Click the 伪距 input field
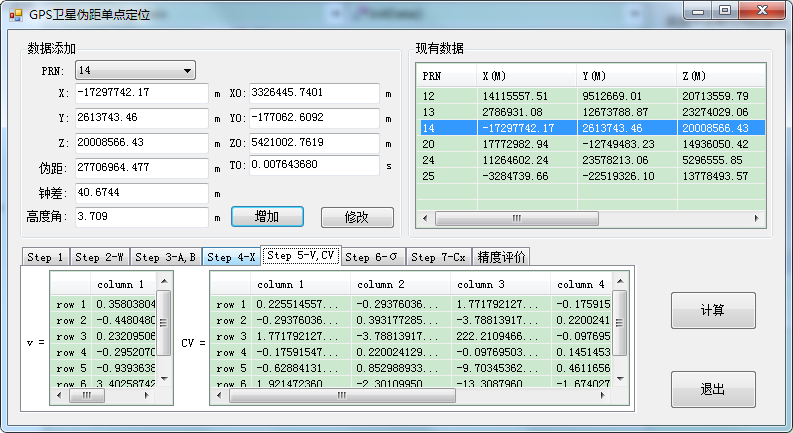This screenshot has width=793, height=433. click(140, 167)
